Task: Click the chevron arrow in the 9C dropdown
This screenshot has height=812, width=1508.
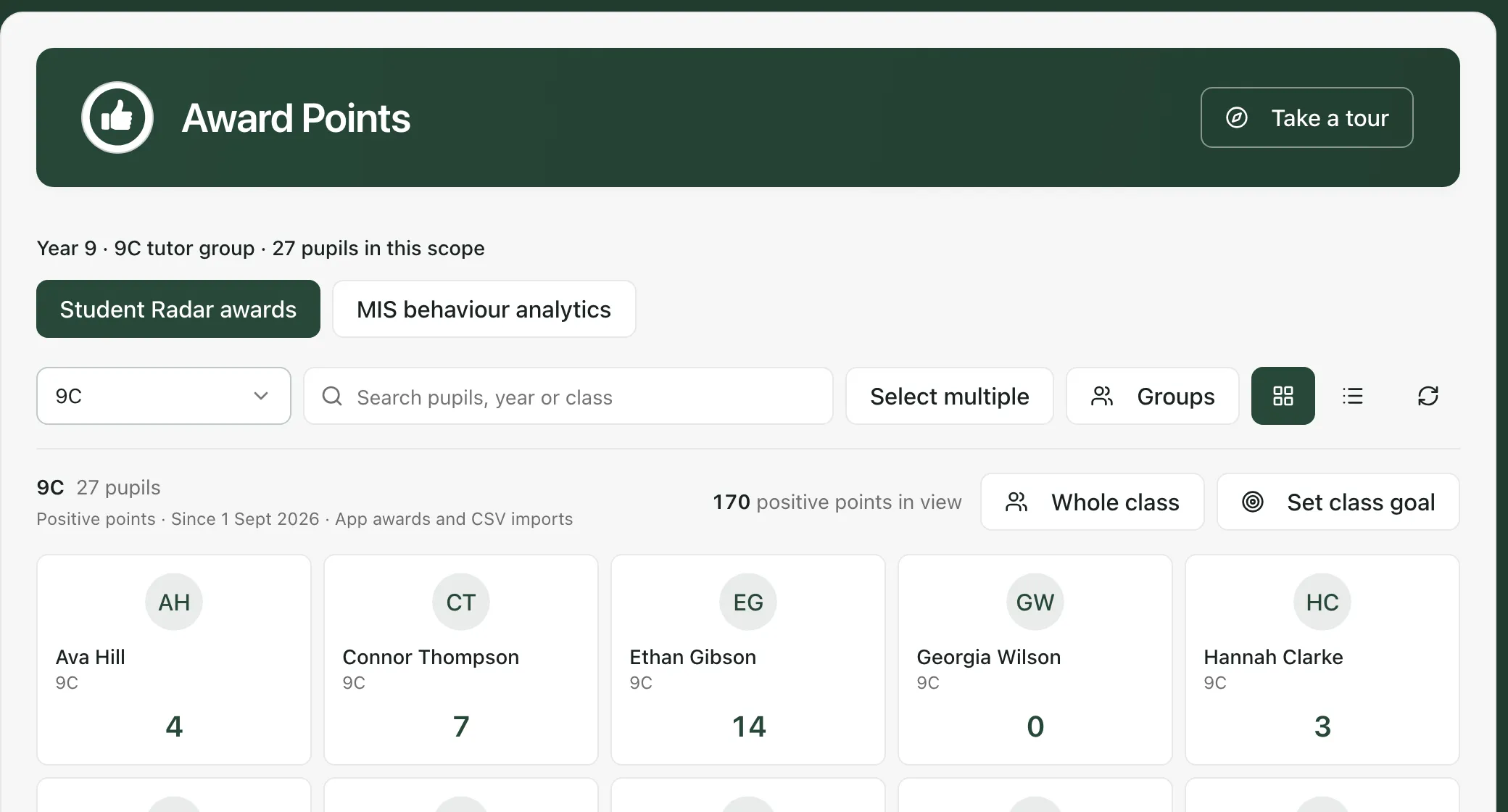Action: click(261, 396)
